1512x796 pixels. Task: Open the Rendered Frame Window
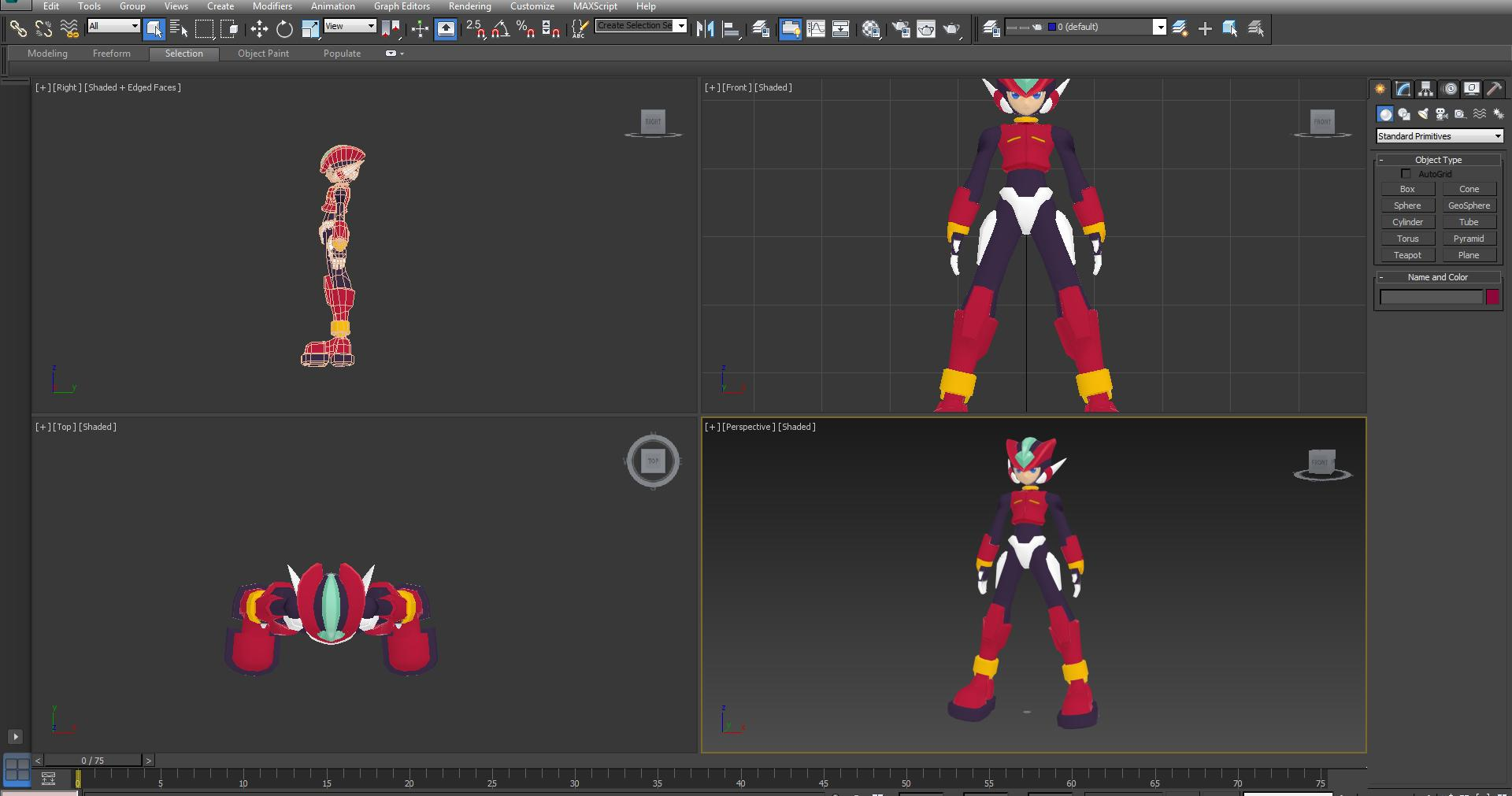(926, 29)
